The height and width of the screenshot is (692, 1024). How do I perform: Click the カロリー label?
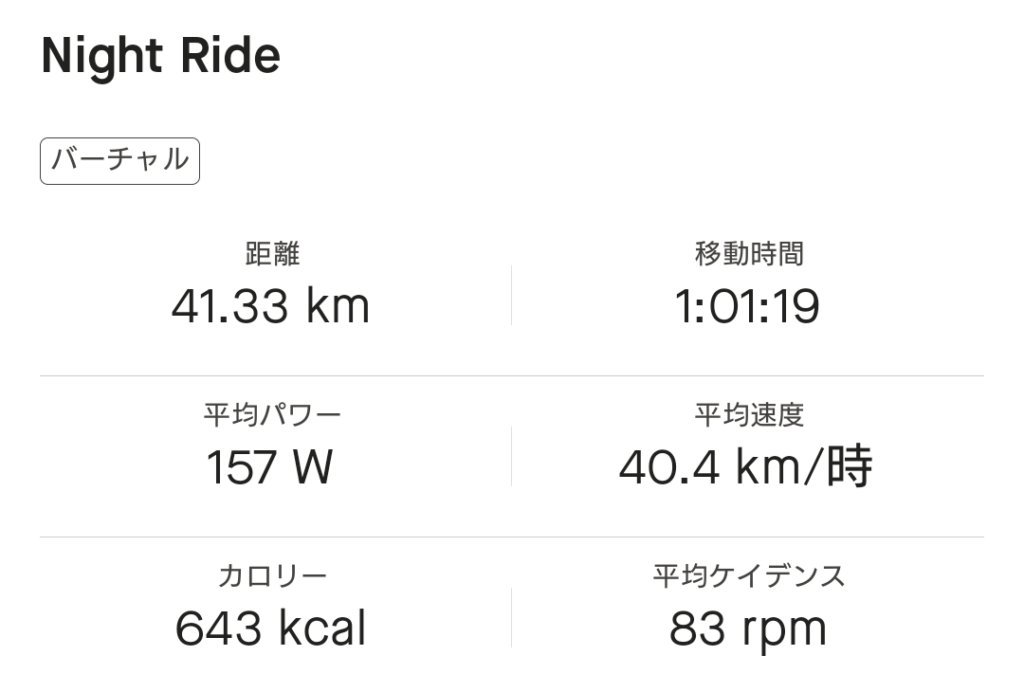[272, 576]
